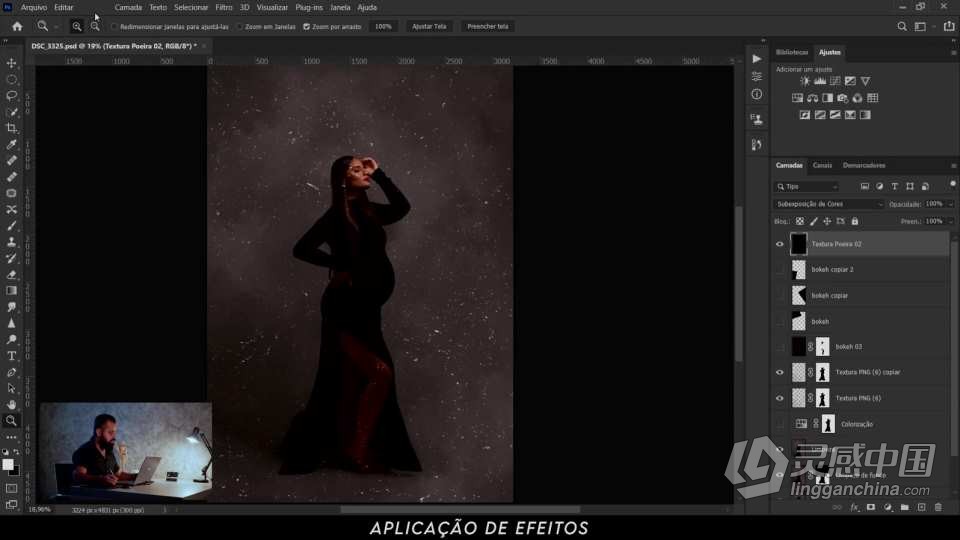Click the Ajustar Tela button
Viewport: 960px width, 540px height.
pyautogui.click(x=429, y=26)
